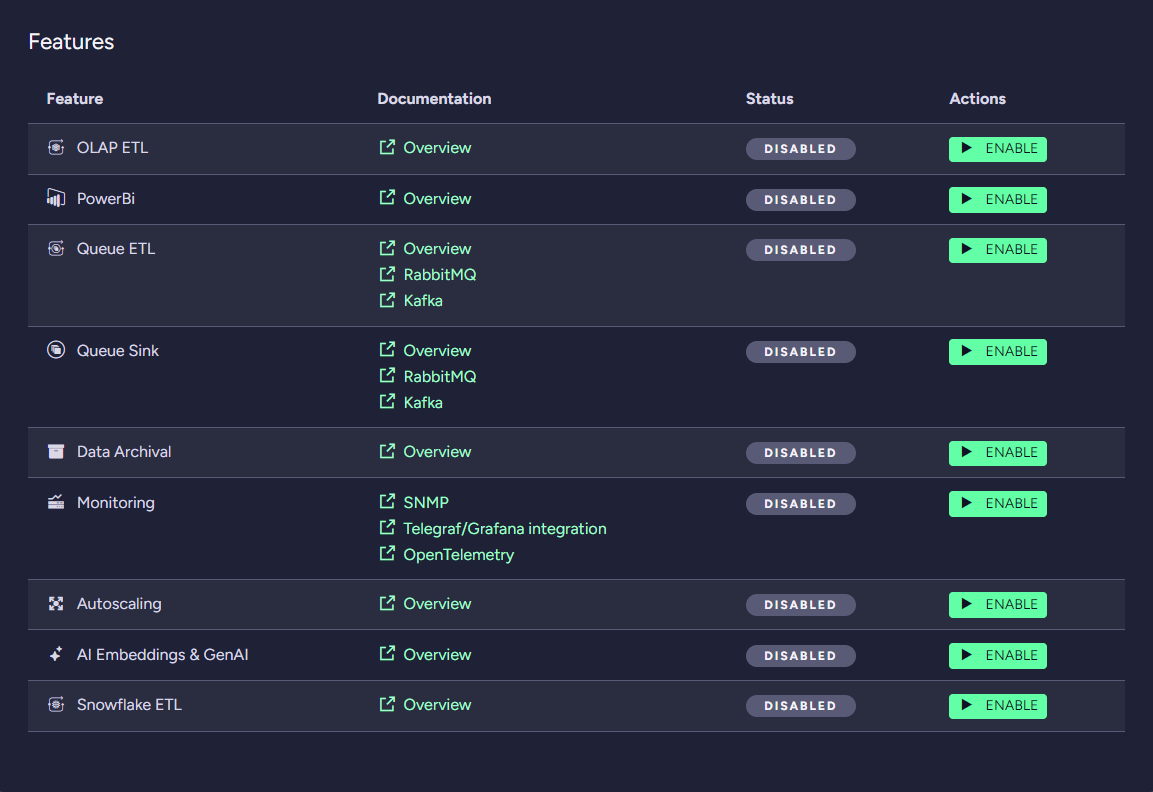Screen dimensions: 1153x792
Task: Enable the Queue ETL feature
Action: pos(997,250)
